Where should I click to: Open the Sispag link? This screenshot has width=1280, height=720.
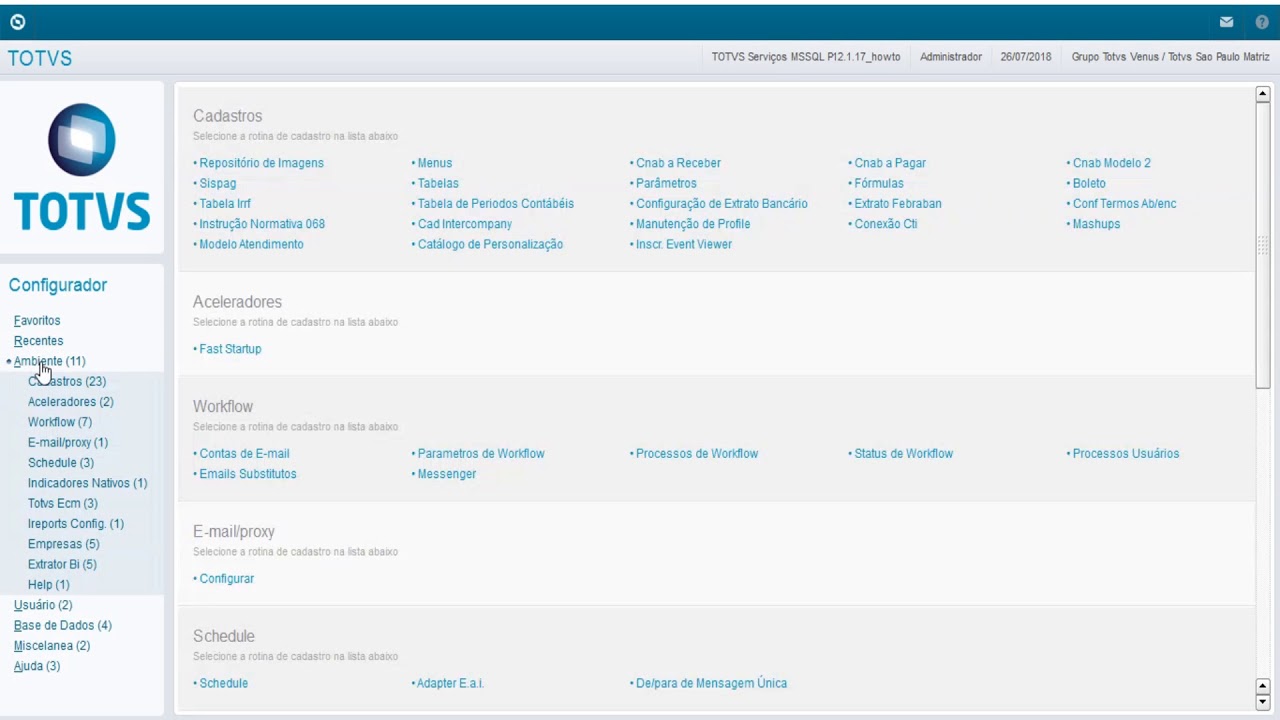pyautogui.click(x=218, y=183)
